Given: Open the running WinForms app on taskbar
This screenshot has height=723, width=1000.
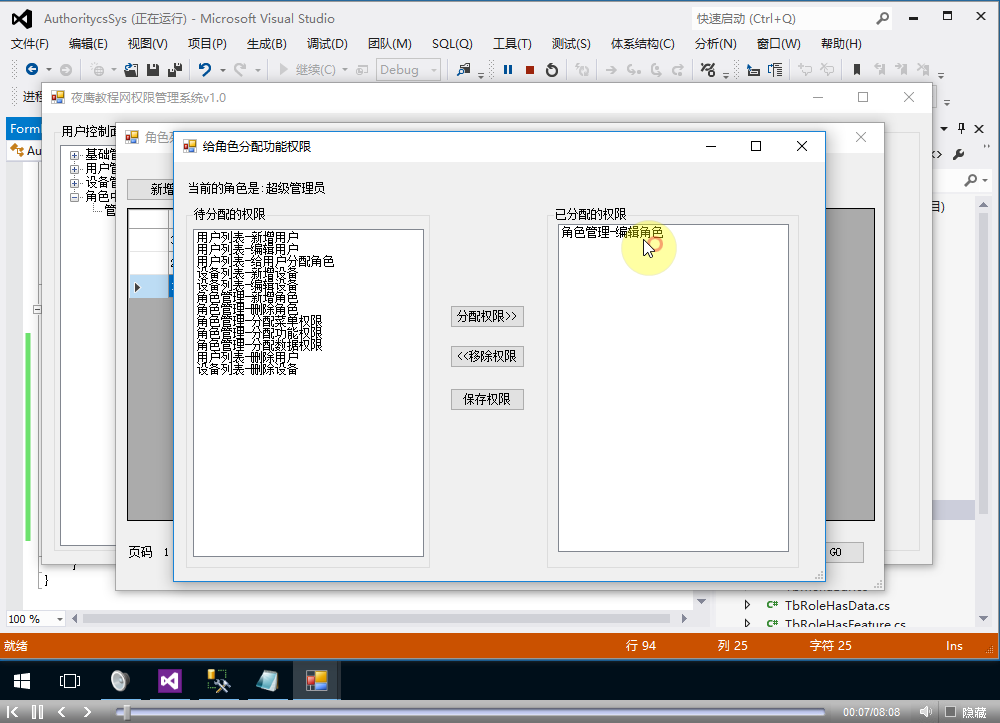Looking at the screenshot, I should 316,681.
